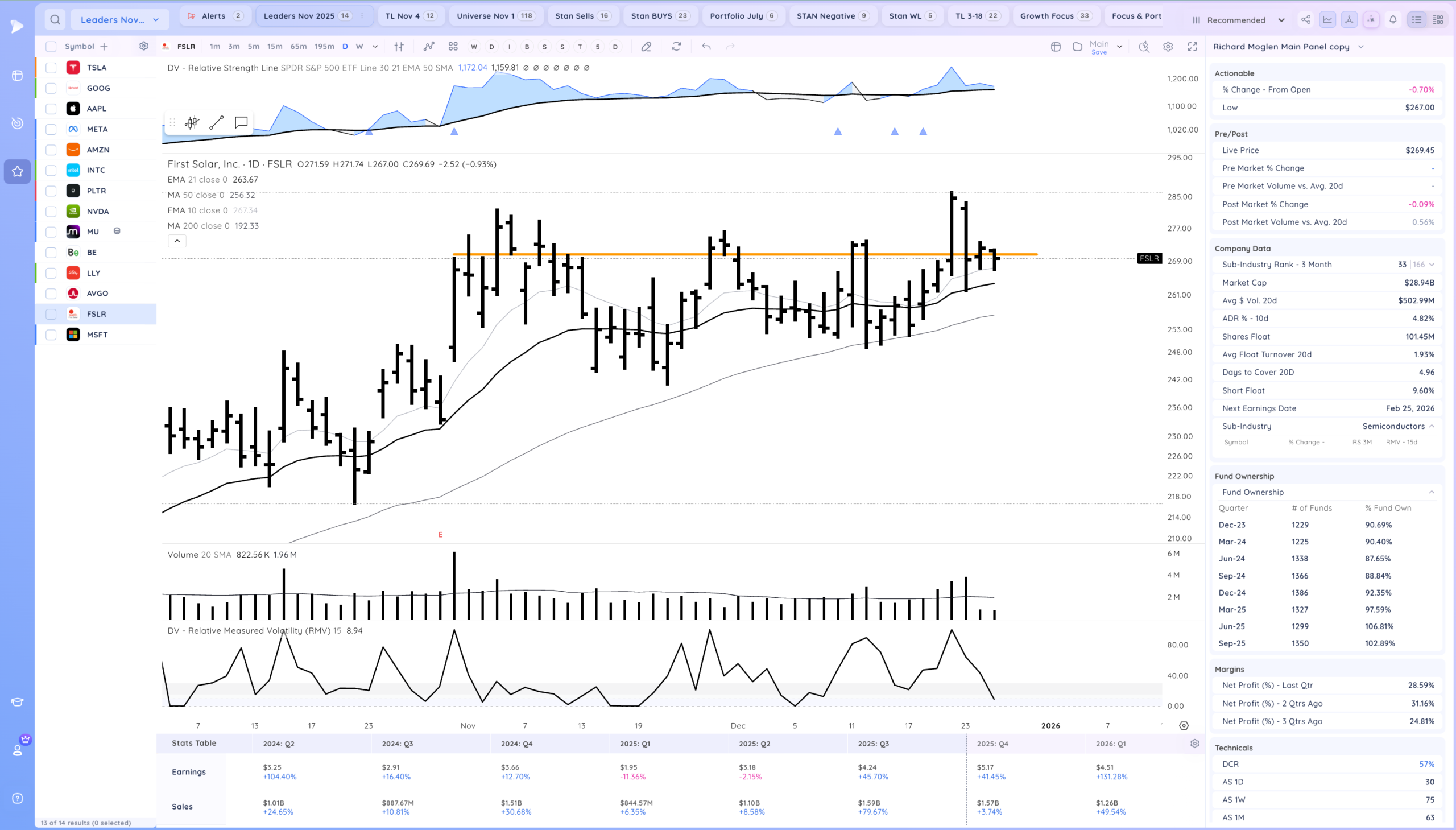Image resolution: width=1456 pixels, height=830 pixels.
Task: Open the indicators icon in chart toolbar
Action: [428, 47]
